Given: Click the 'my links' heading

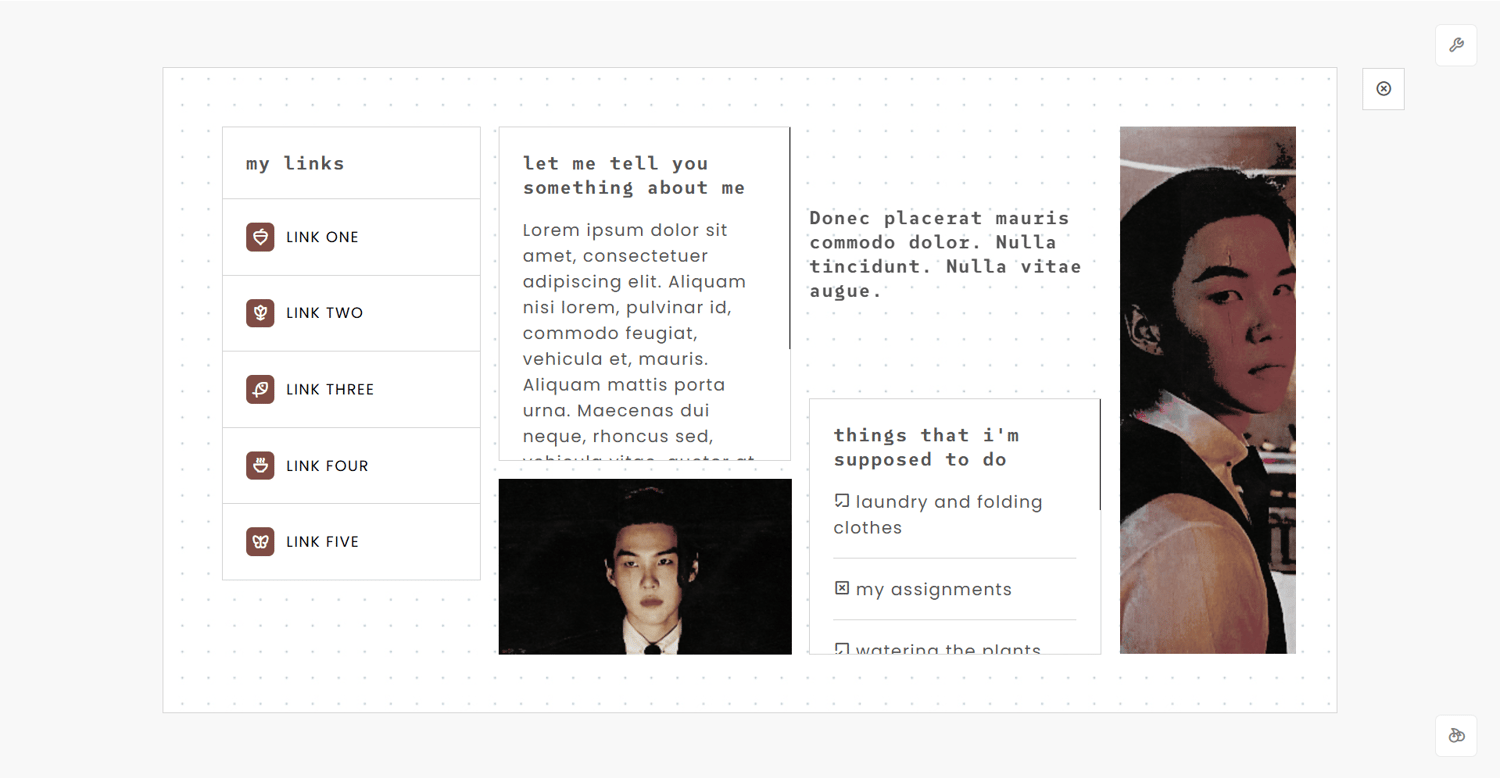Looking at the screenshot, I should 295,163.
